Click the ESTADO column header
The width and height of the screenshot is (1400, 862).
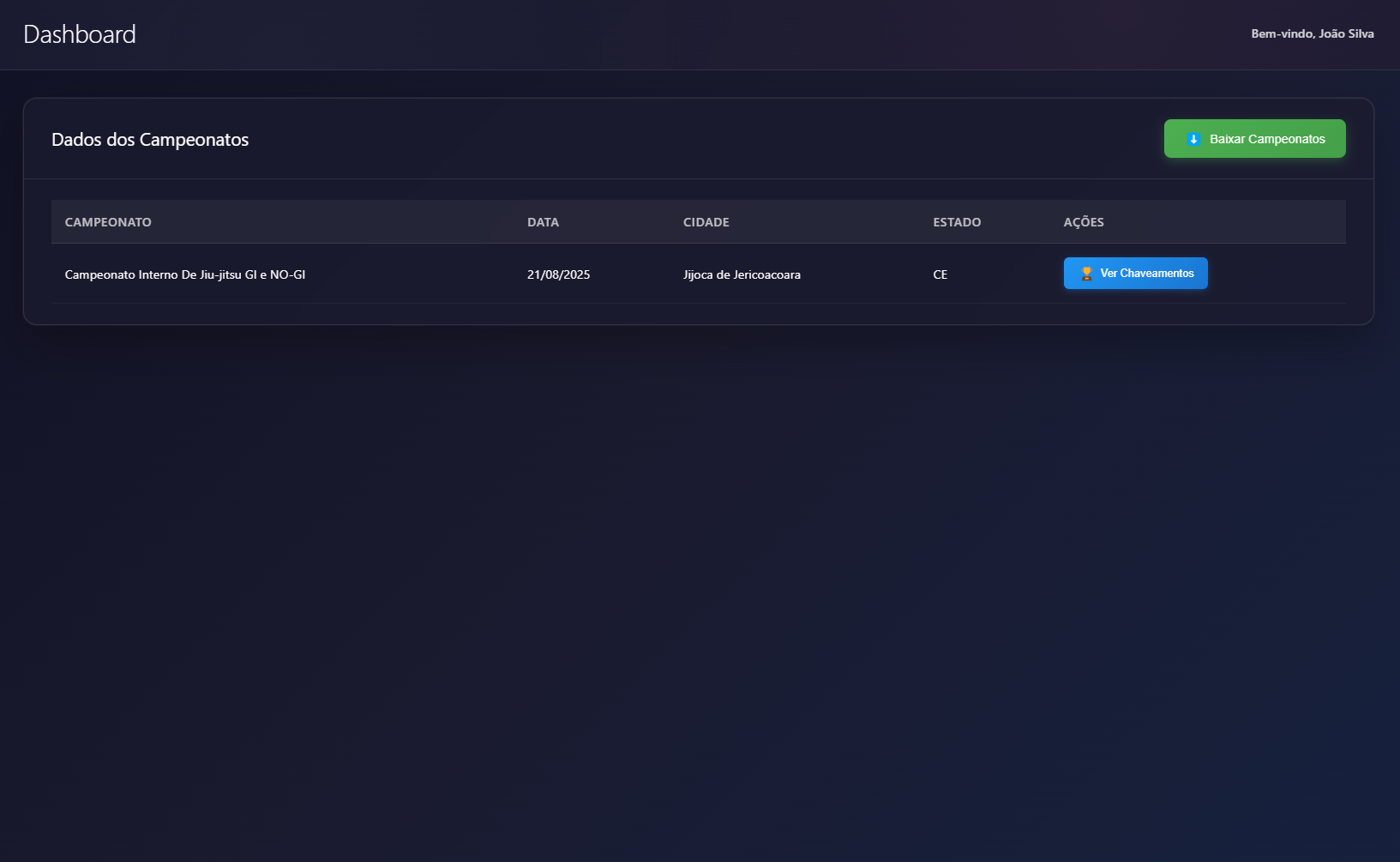coord(957,222)
